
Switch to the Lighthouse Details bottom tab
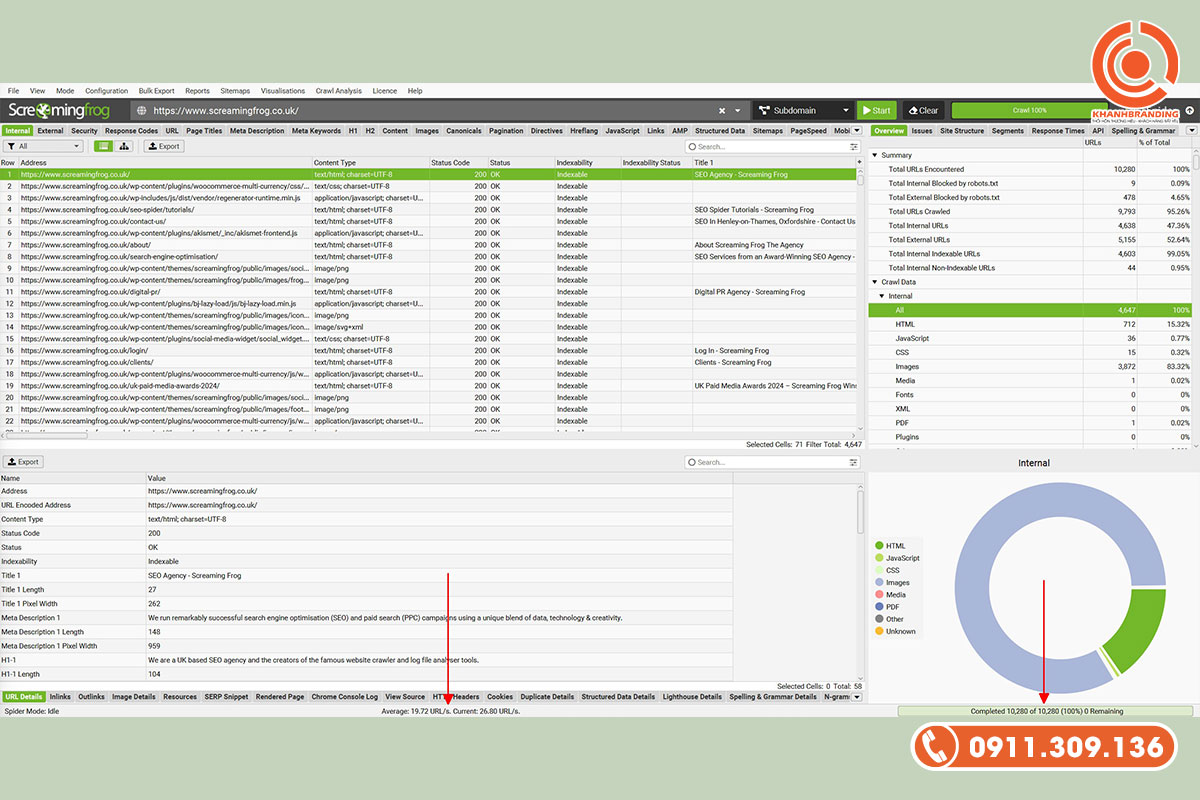click(x=692, y=697)
